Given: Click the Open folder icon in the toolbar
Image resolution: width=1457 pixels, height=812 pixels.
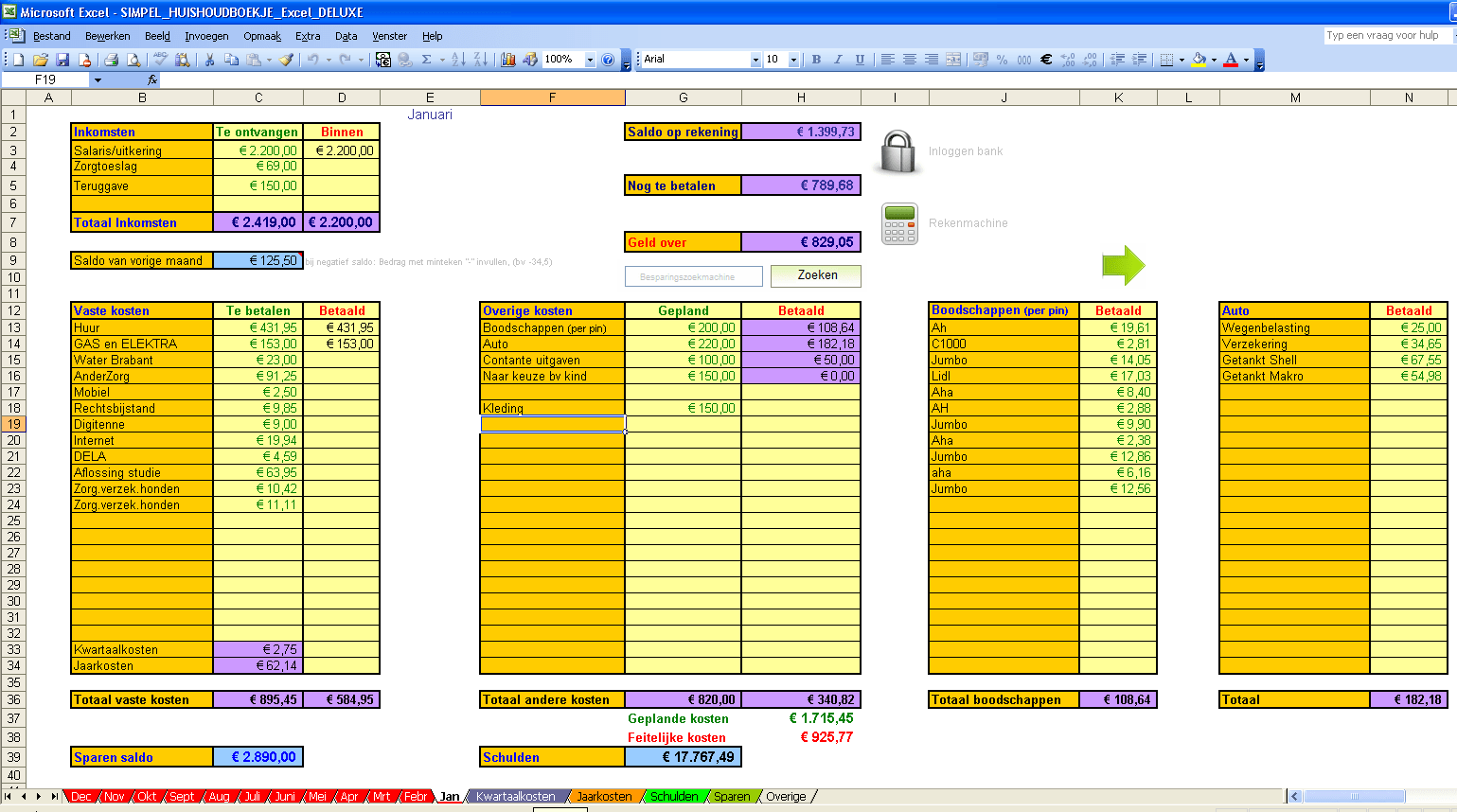Looking at the screenshot, I should coord(41,60).
